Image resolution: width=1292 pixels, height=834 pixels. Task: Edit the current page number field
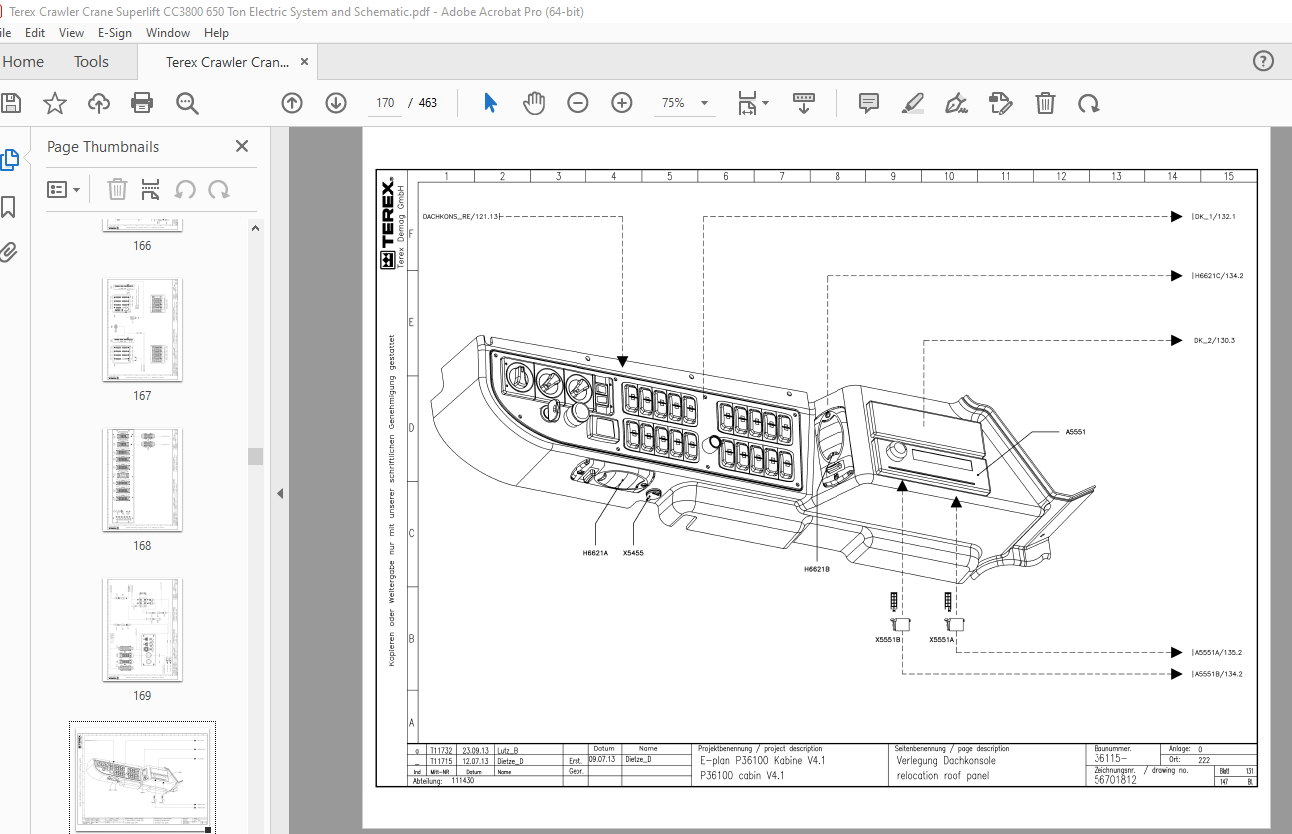click(x=384, y=103)
